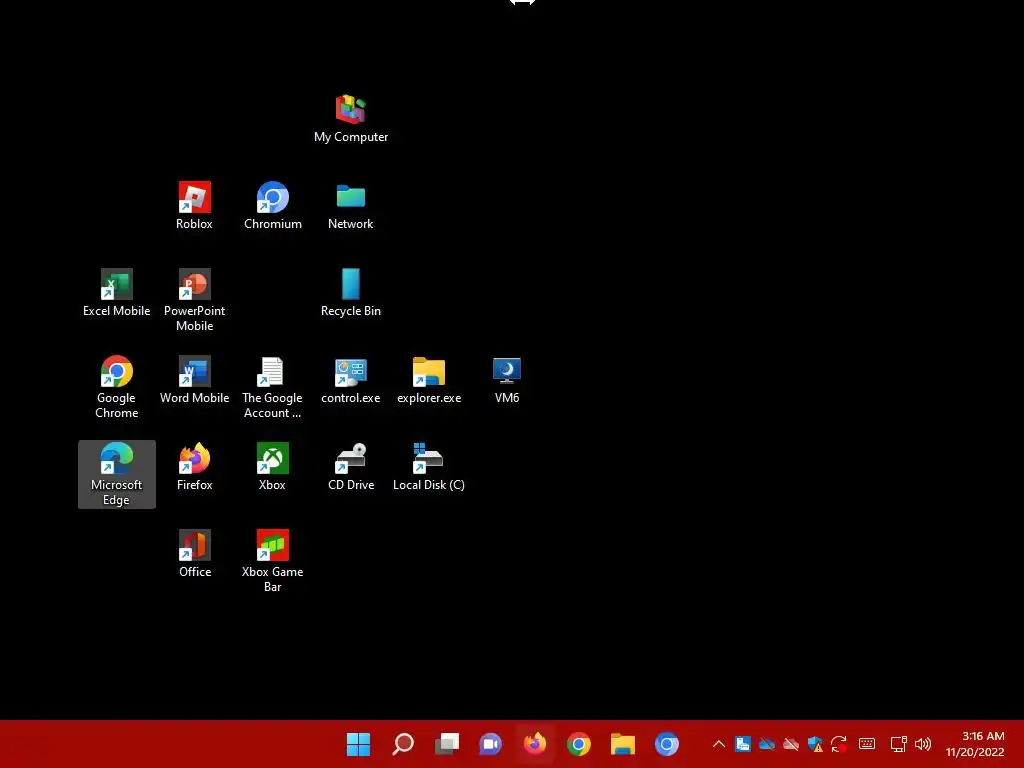Select the Excel Mobile shortcut

pos(116,293)
